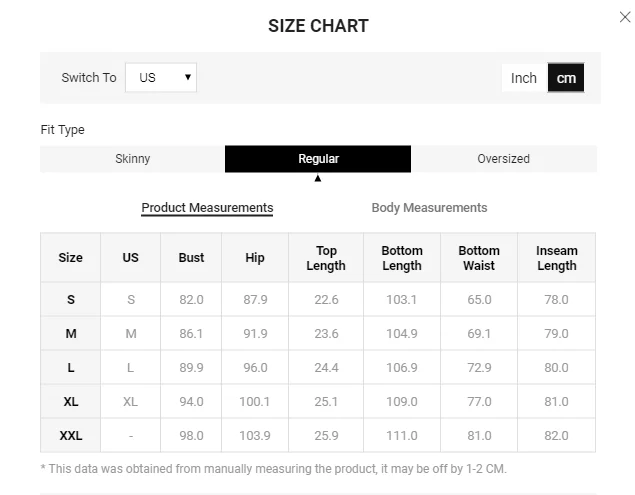The width and height of the screenshot is (635, 495).
Task: Click the L row bust value 89.9
Action: coord(191,367)
